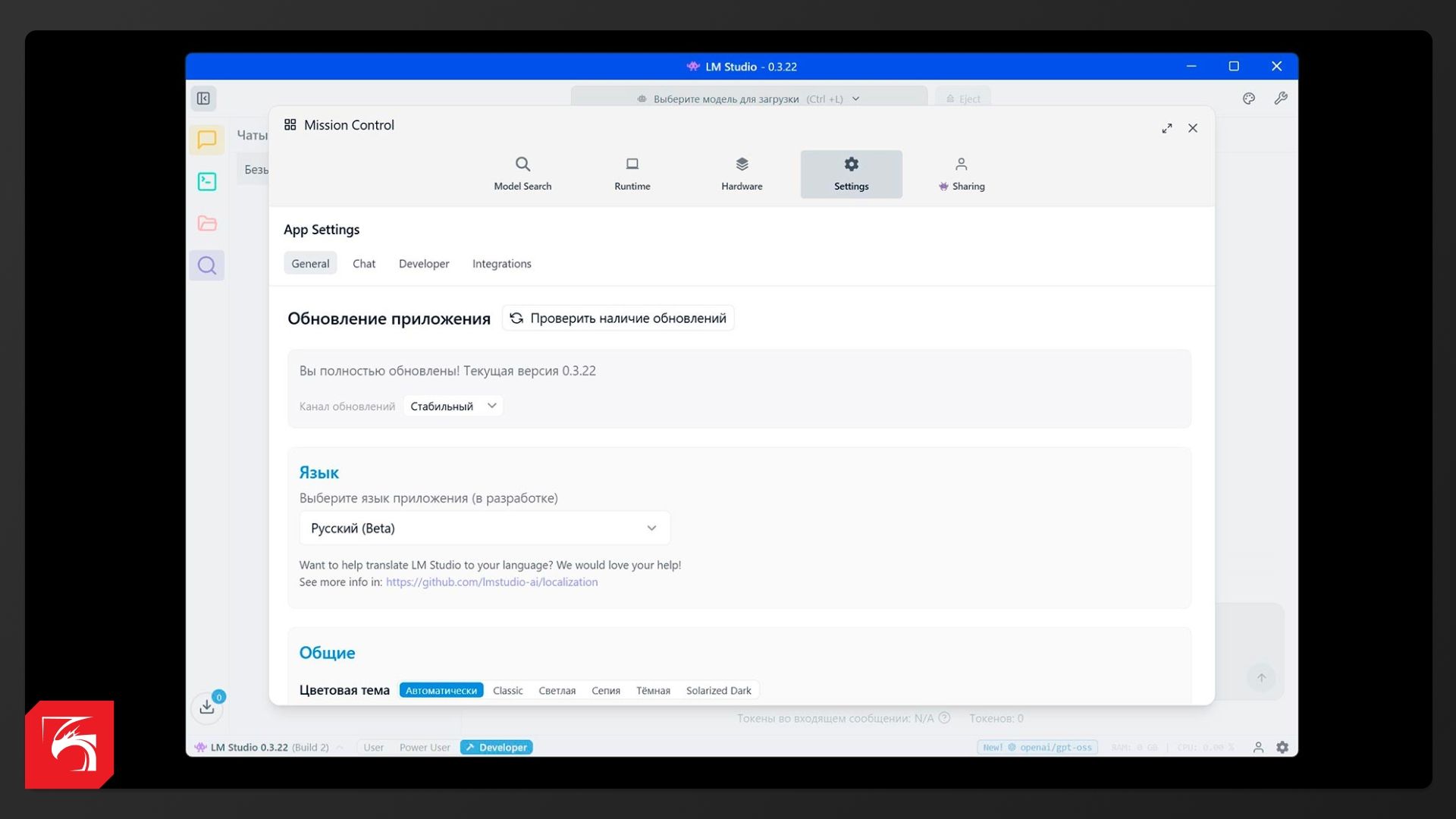Open the GitHub localization link
Viewport: 1456px width, 819px height.
point(491,582)
